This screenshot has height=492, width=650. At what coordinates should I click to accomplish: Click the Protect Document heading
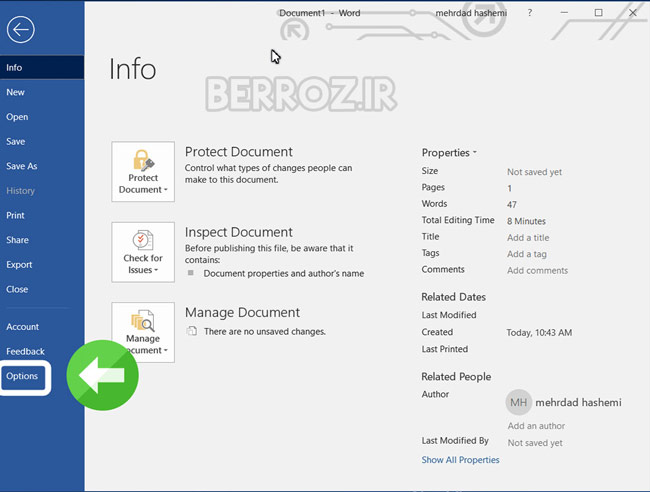pos(239,152)
